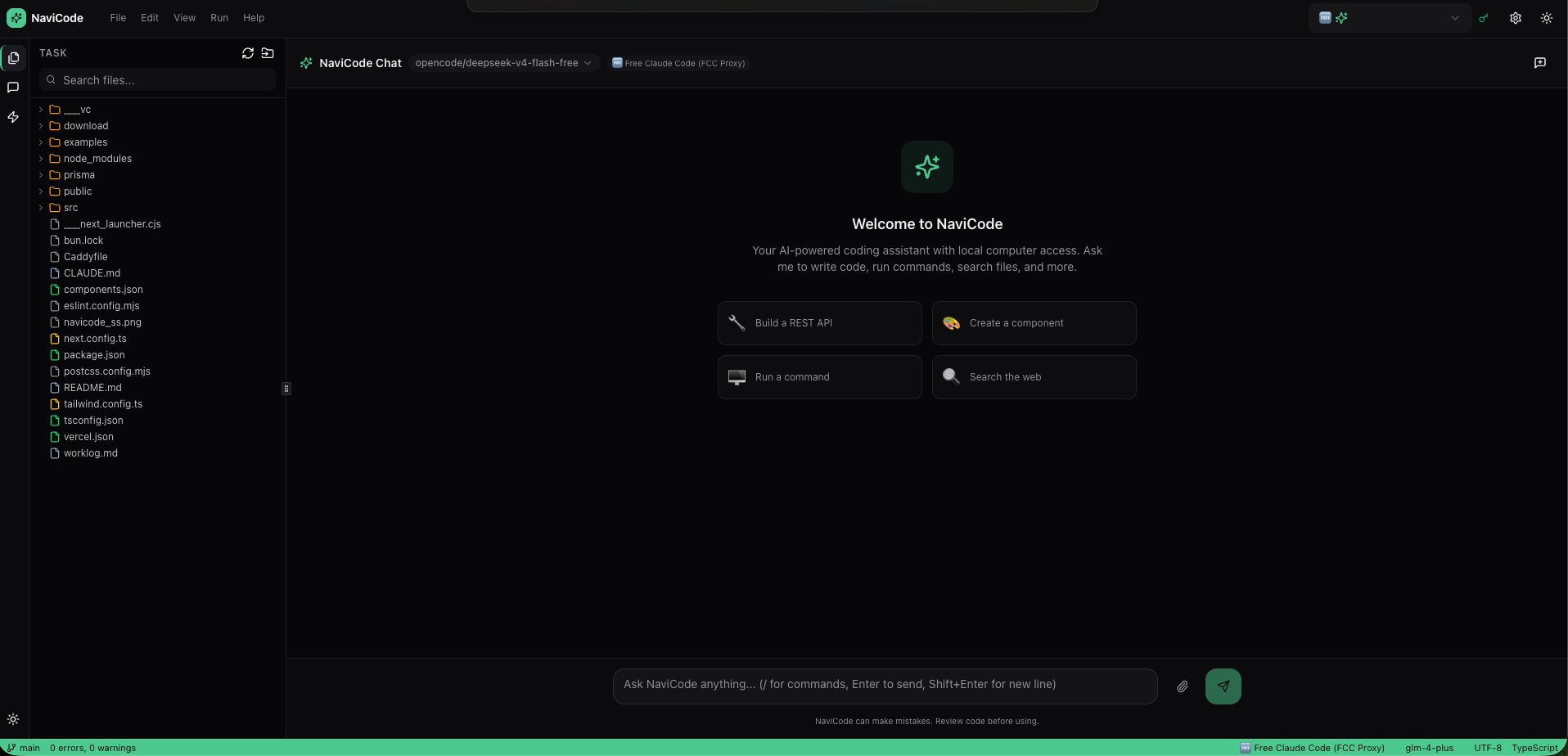
Task: Open the lightning bolt sidebar icon
Action: (x=13, y=117)
